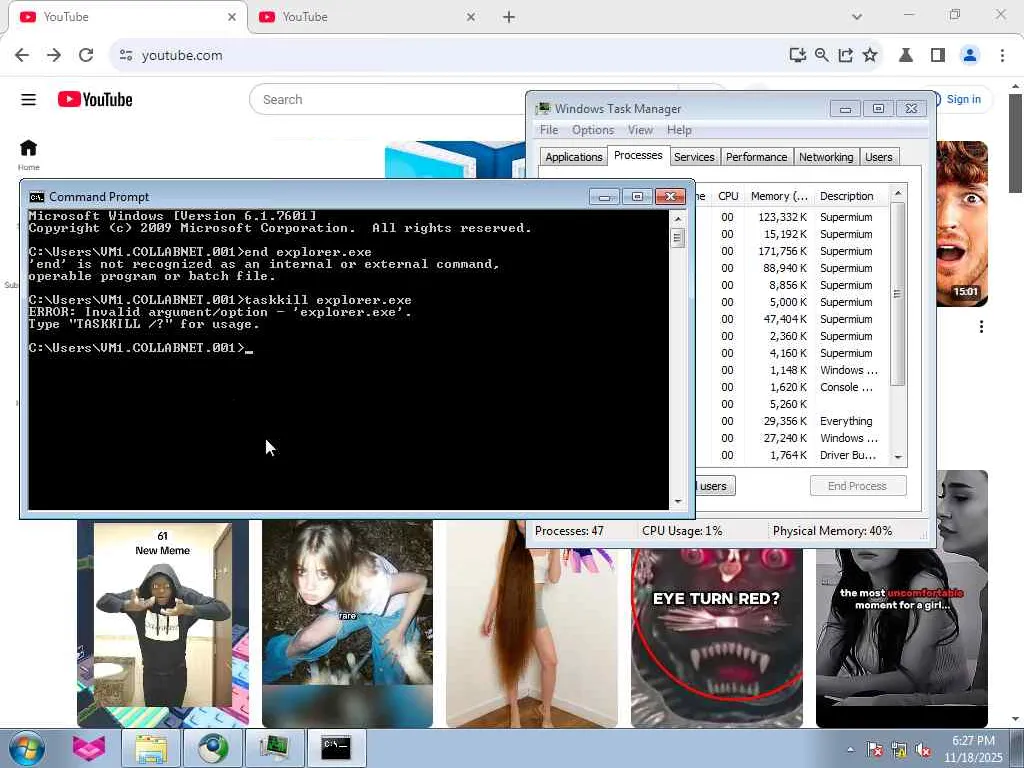Screen dimensions: 1024x768
Task: Switch to Command Prompt taskbar icon
Action: tap(336, 748)
